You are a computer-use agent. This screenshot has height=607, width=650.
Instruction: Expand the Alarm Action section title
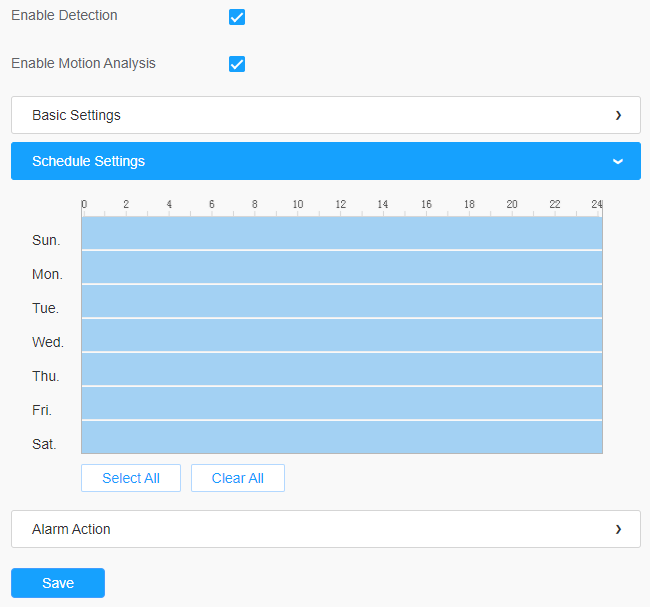click(x=71, y=529)
